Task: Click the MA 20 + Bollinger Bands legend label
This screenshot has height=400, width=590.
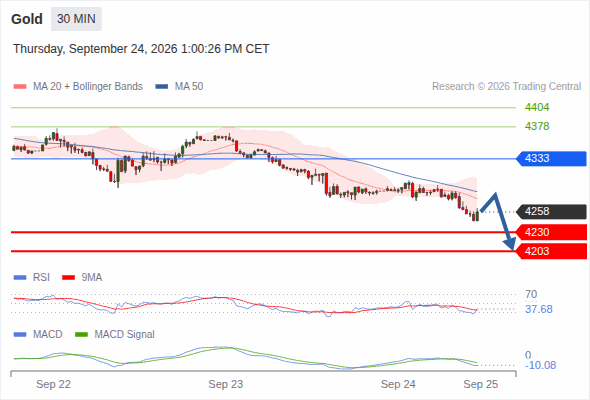Action: coord(88,87)
